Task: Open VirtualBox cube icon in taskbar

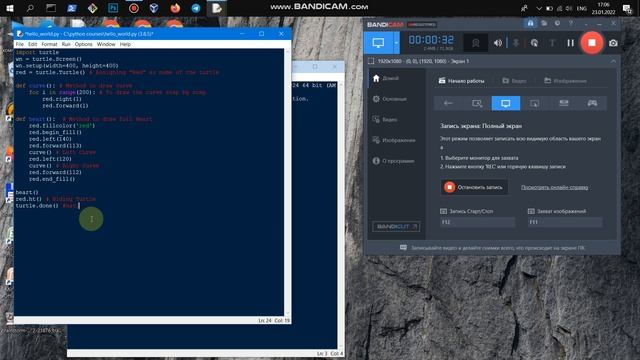Action: pos(154,8)
